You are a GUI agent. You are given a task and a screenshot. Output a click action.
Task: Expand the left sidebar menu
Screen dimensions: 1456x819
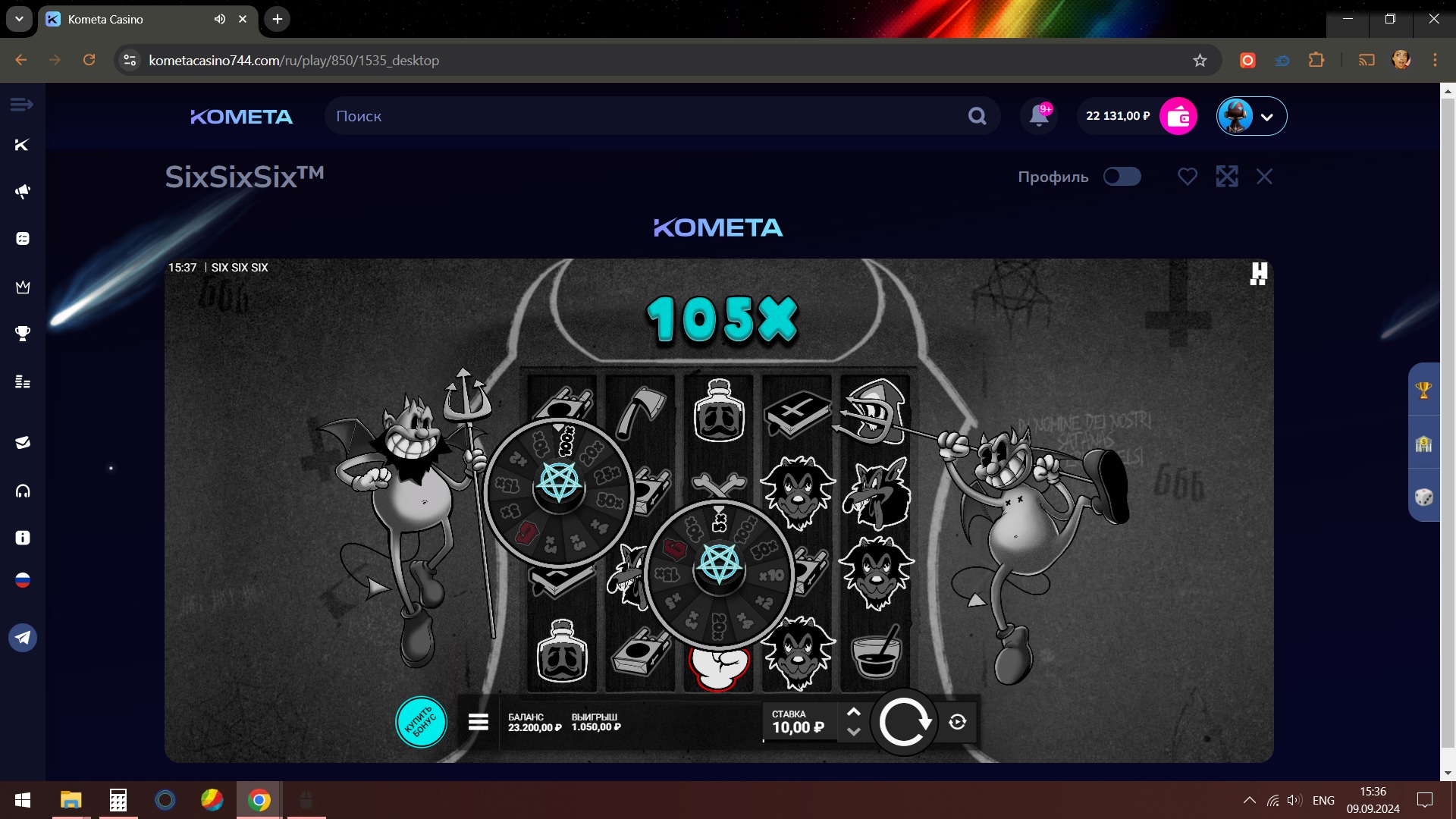(x=21, y=105)
